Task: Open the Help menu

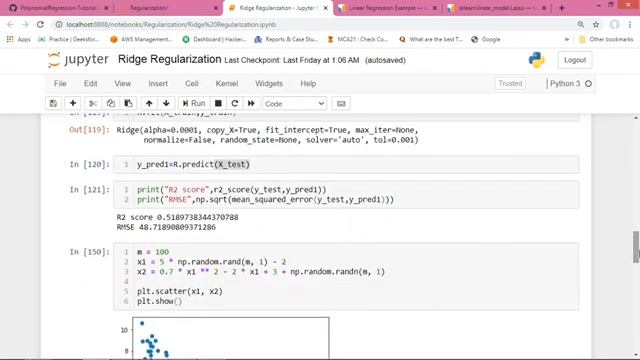Action: [308, 84]
